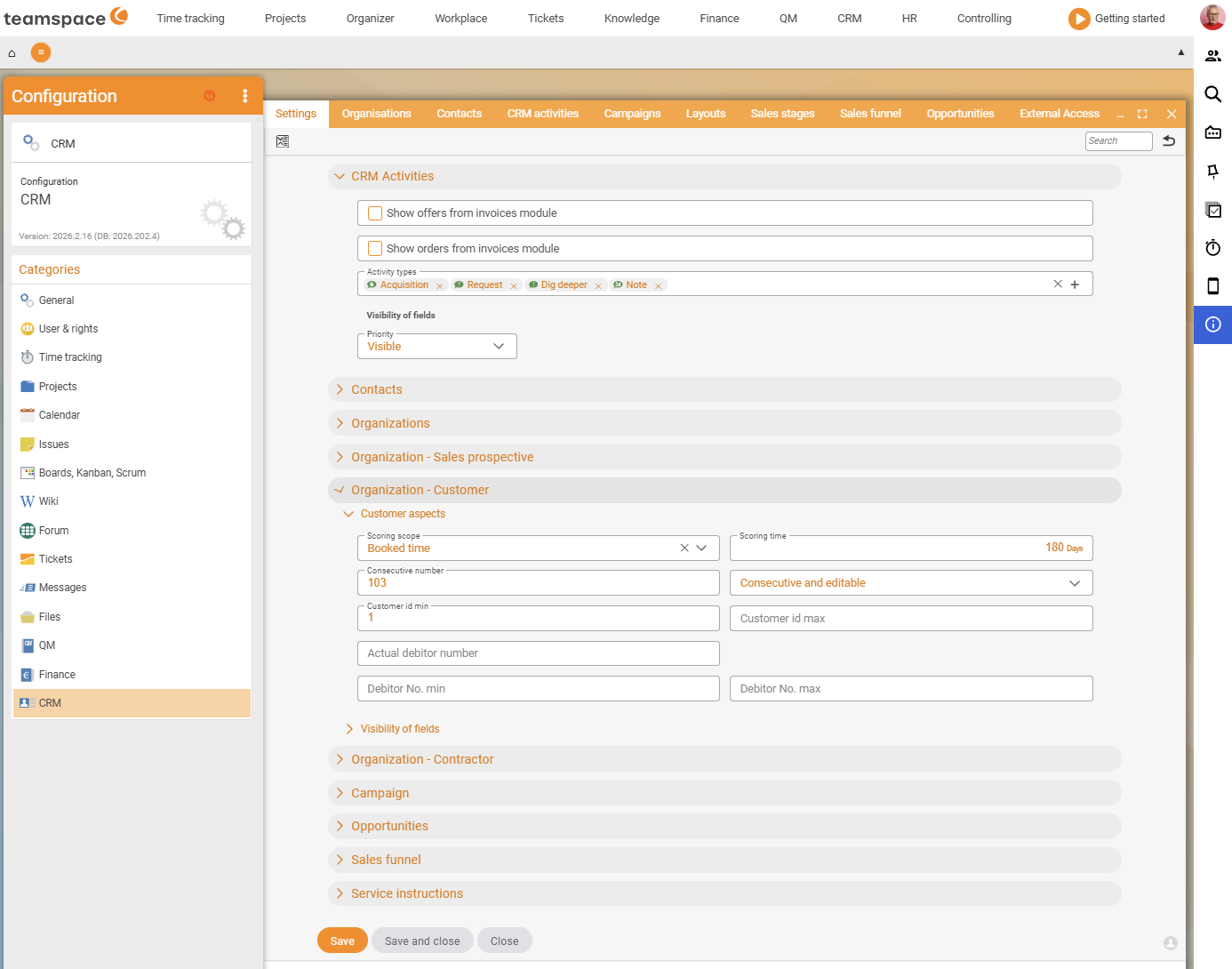The image size is (1232, 969).
Task: Select the Boards, Kanban, Scrum category
Action: 132,473
